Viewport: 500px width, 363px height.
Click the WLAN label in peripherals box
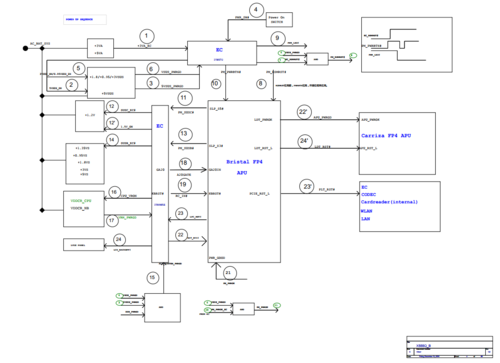366,211
